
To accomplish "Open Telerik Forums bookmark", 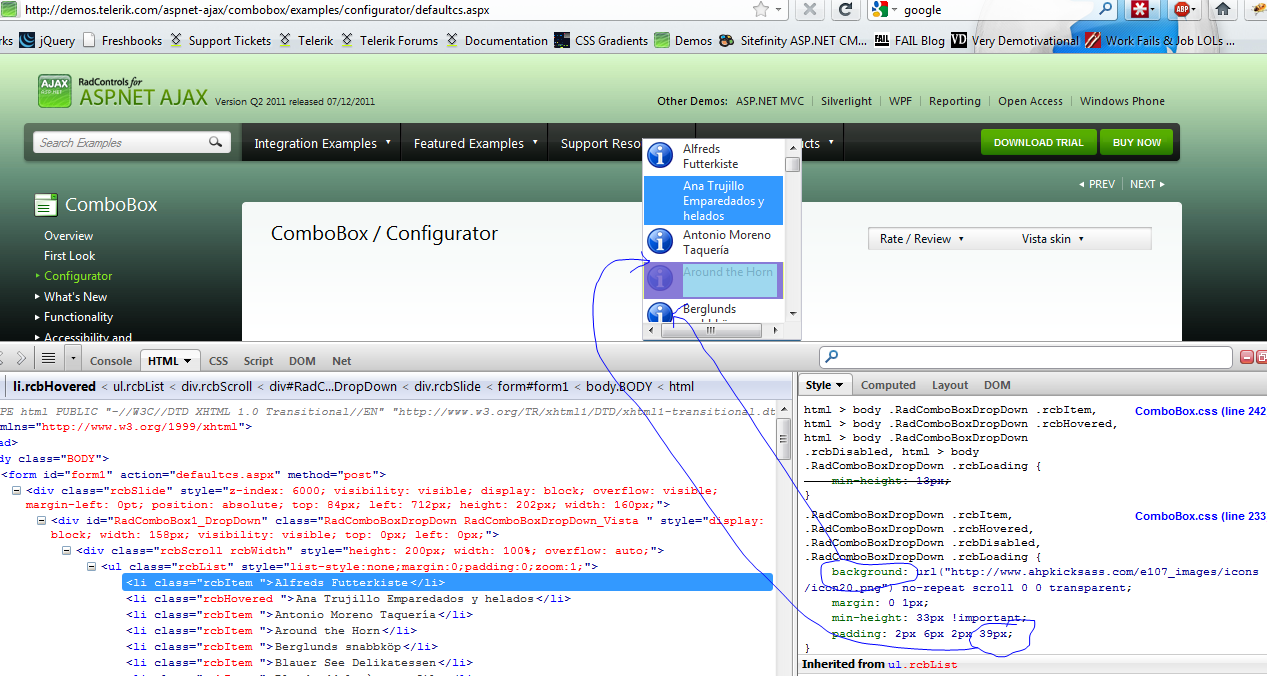I will point(389,40).
